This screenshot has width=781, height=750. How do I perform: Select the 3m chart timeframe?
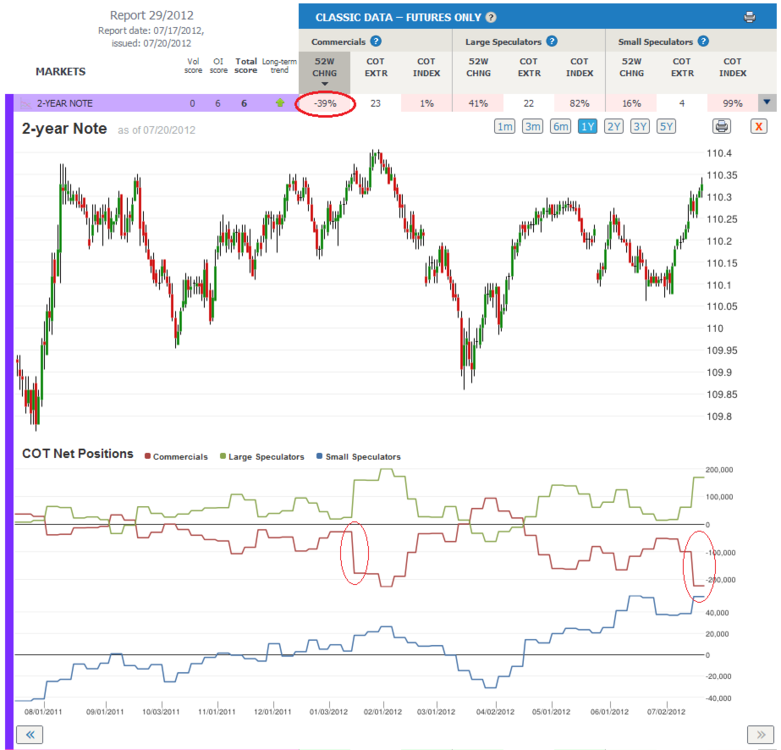click(x=532, y=126)
